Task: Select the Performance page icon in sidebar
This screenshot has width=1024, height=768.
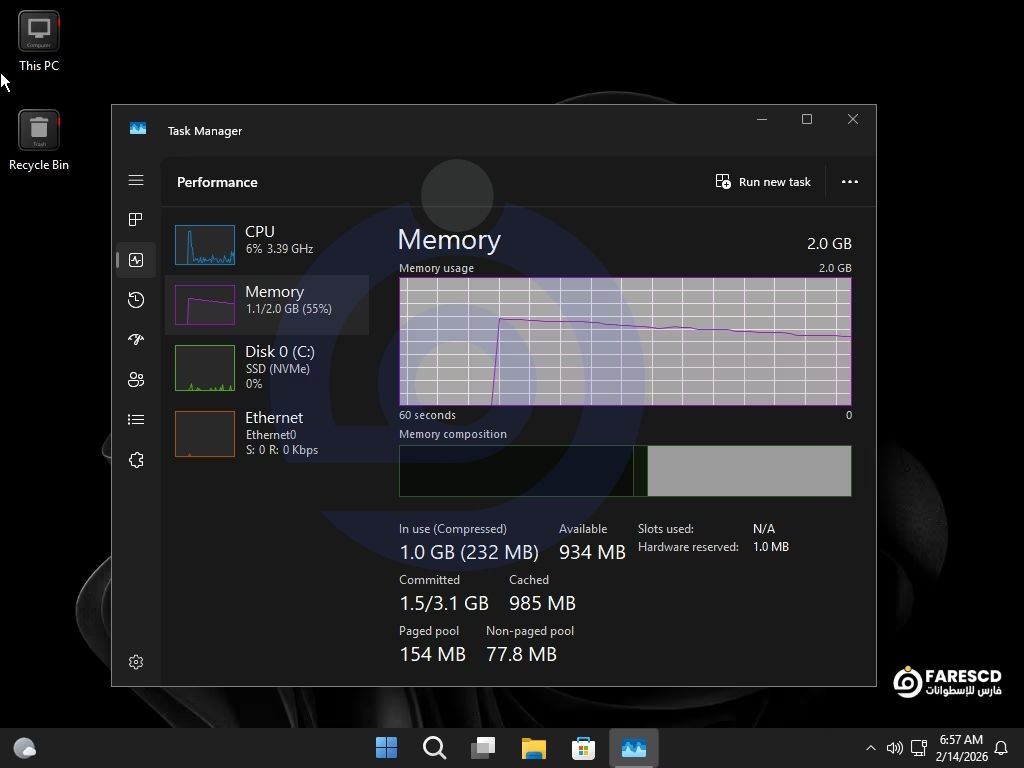Action: pos(136,260)
